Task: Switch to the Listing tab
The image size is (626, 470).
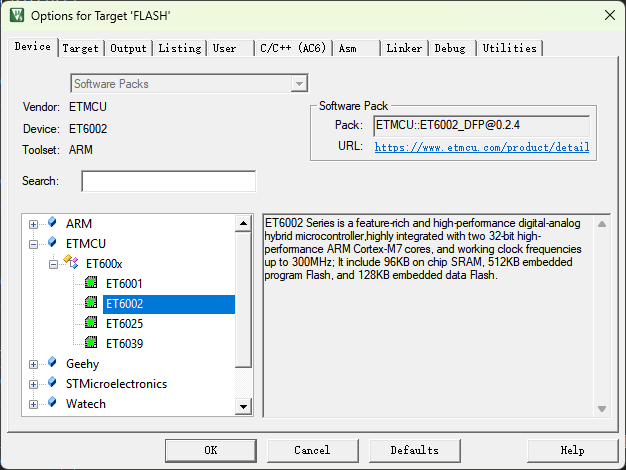Action: [180, 48]
